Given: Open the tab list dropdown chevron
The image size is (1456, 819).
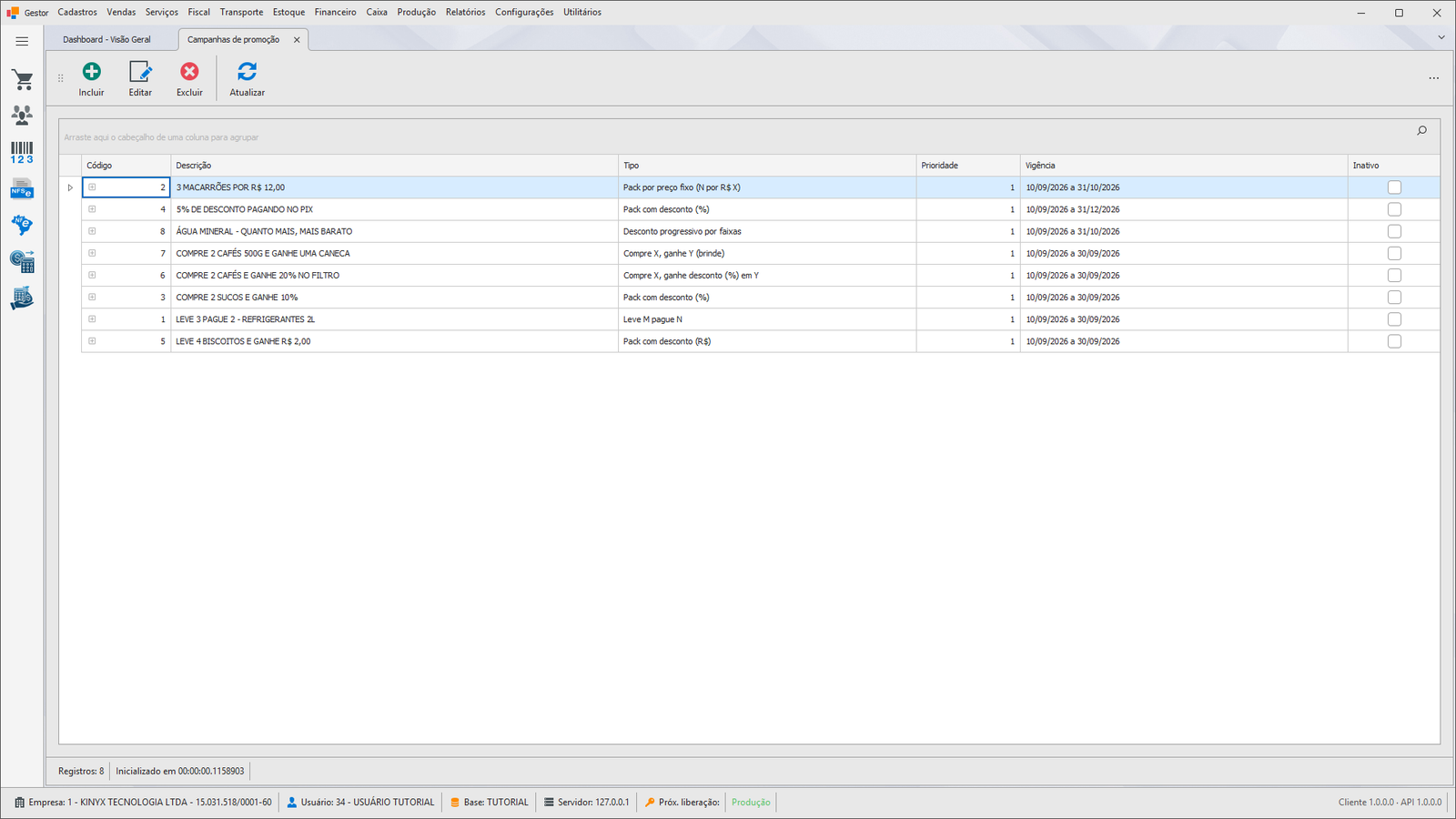Looking at the screenshot, I should click(1441, 37).
